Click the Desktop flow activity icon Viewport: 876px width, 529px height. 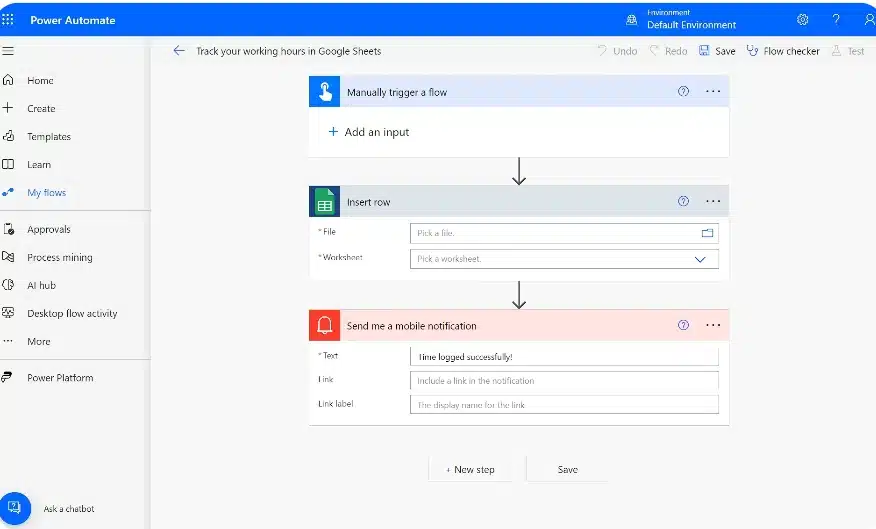pos(8,313)
